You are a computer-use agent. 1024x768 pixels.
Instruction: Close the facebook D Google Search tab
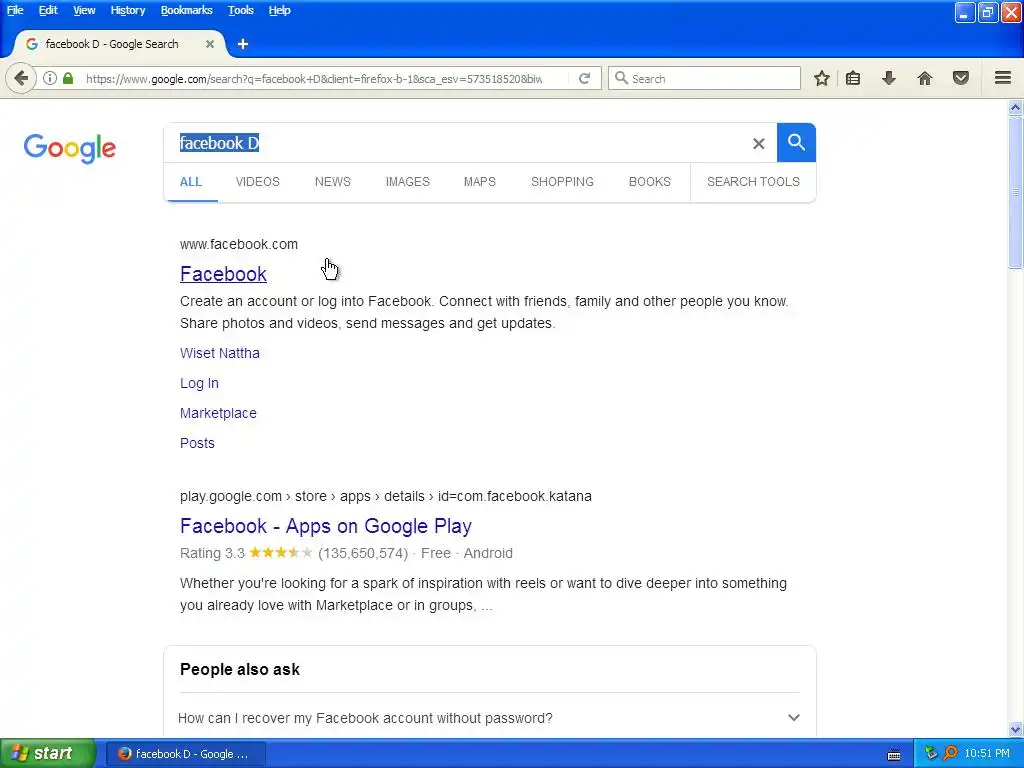[x=210, y=44]
